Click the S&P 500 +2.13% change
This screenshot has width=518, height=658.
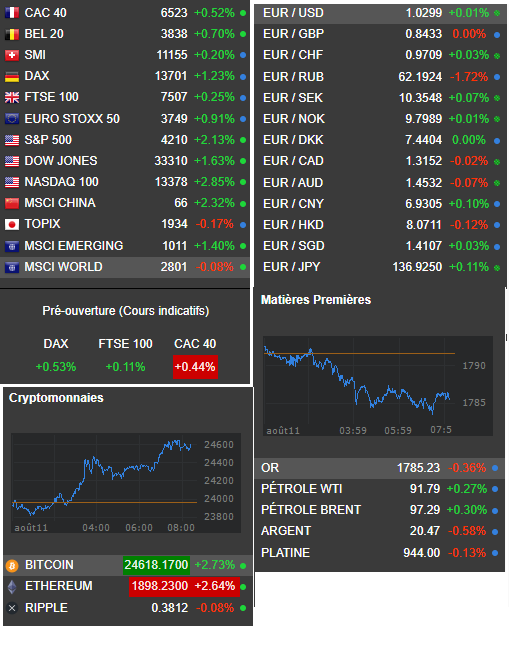[214, 140]
